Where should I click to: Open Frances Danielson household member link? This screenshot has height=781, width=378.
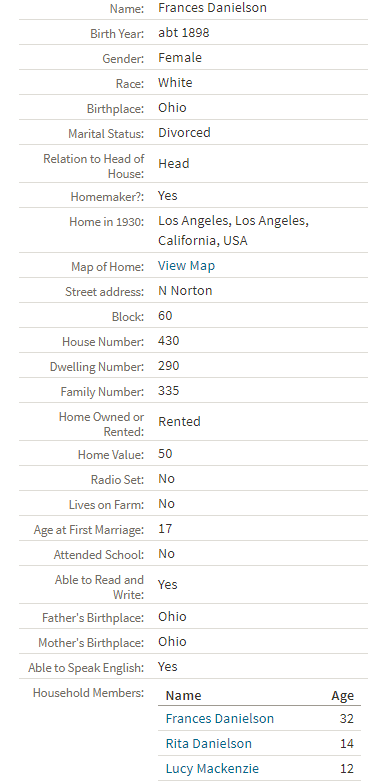pyautogui.click(x=220, y=719)
